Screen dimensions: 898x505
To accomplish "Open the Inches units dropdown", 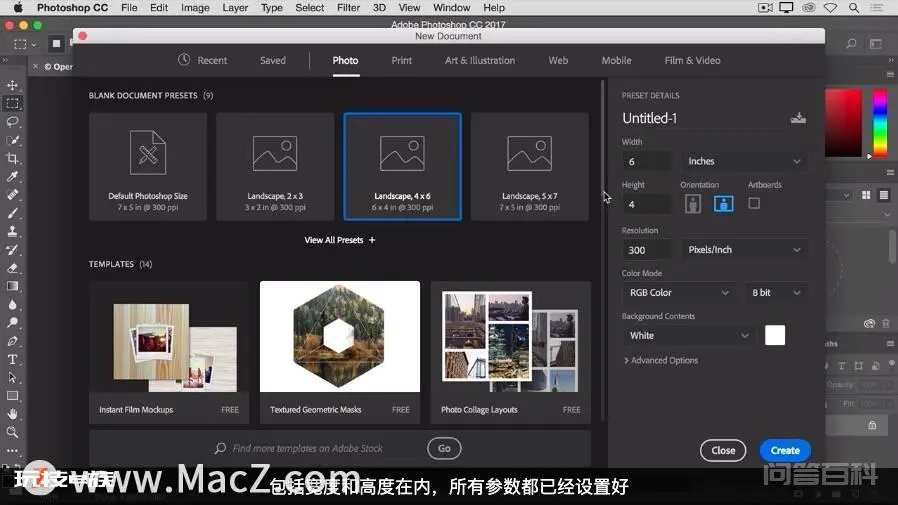I will click(x=745, y=161).
